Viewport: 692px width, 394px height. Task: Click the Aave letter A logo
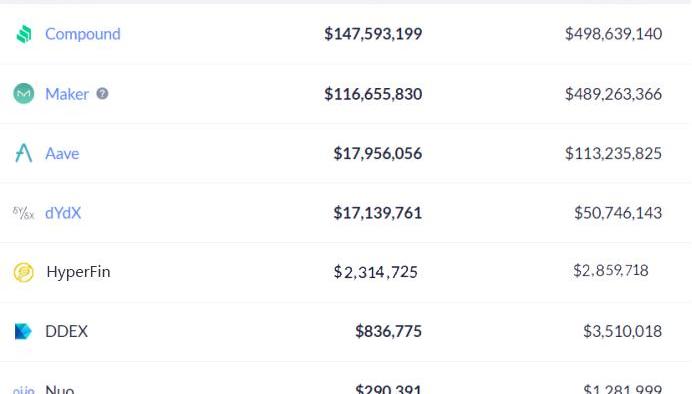pyautogui.click(x=23, y=153)
